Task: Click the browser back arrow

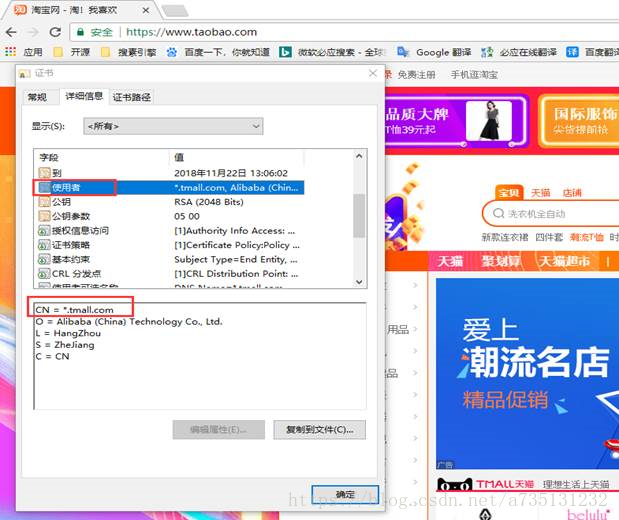Action: pyautogui.click(x=11, y=32)
